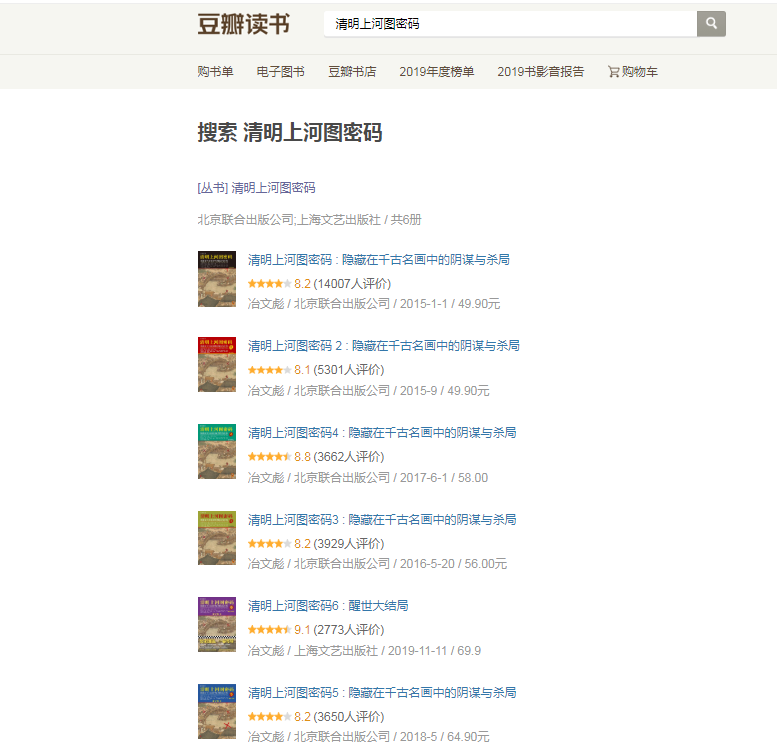Viewport: 777px width, 756px height.
Task: Click the 8.2 rating with 3650人评价
Action: [316, 717]
